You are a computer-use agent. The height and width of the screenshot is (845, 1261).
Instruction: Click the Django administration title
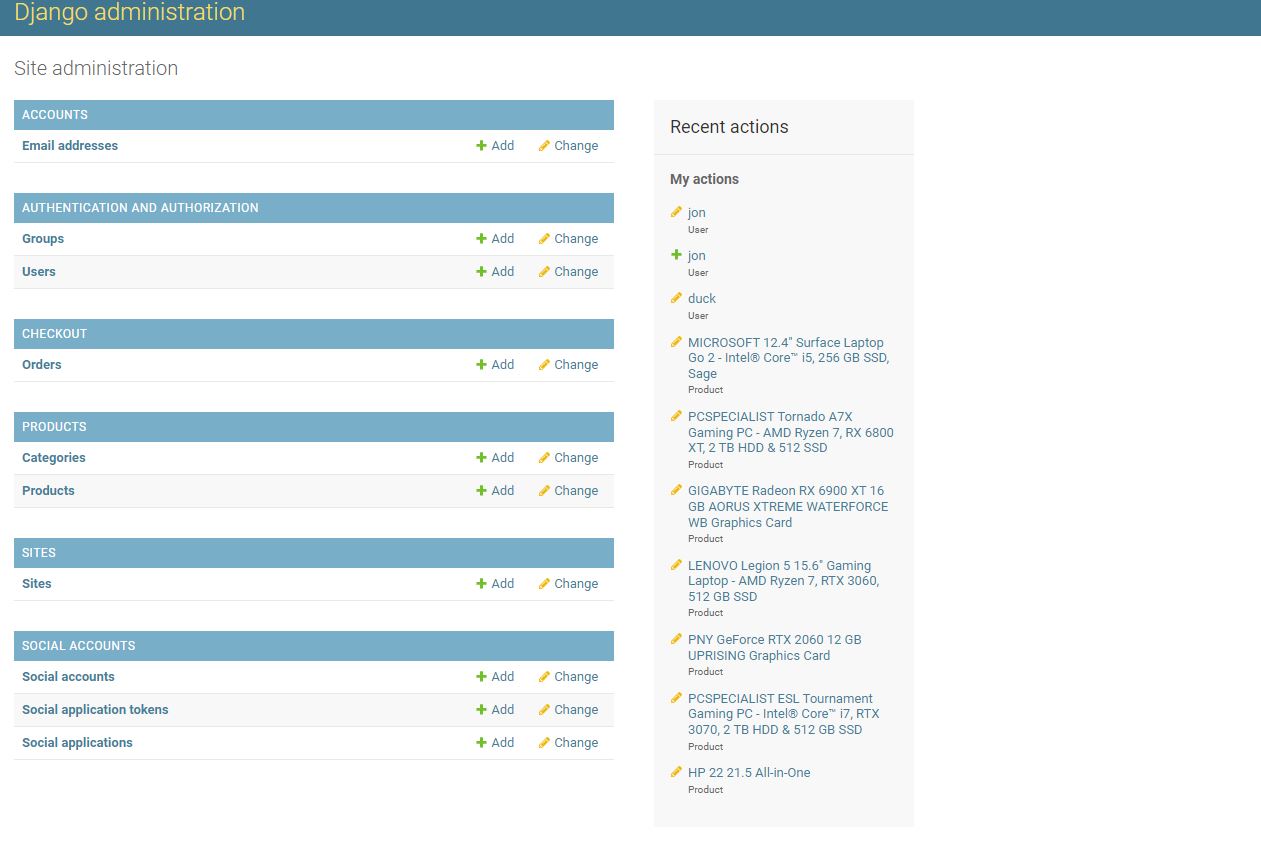tap(129, 13)
